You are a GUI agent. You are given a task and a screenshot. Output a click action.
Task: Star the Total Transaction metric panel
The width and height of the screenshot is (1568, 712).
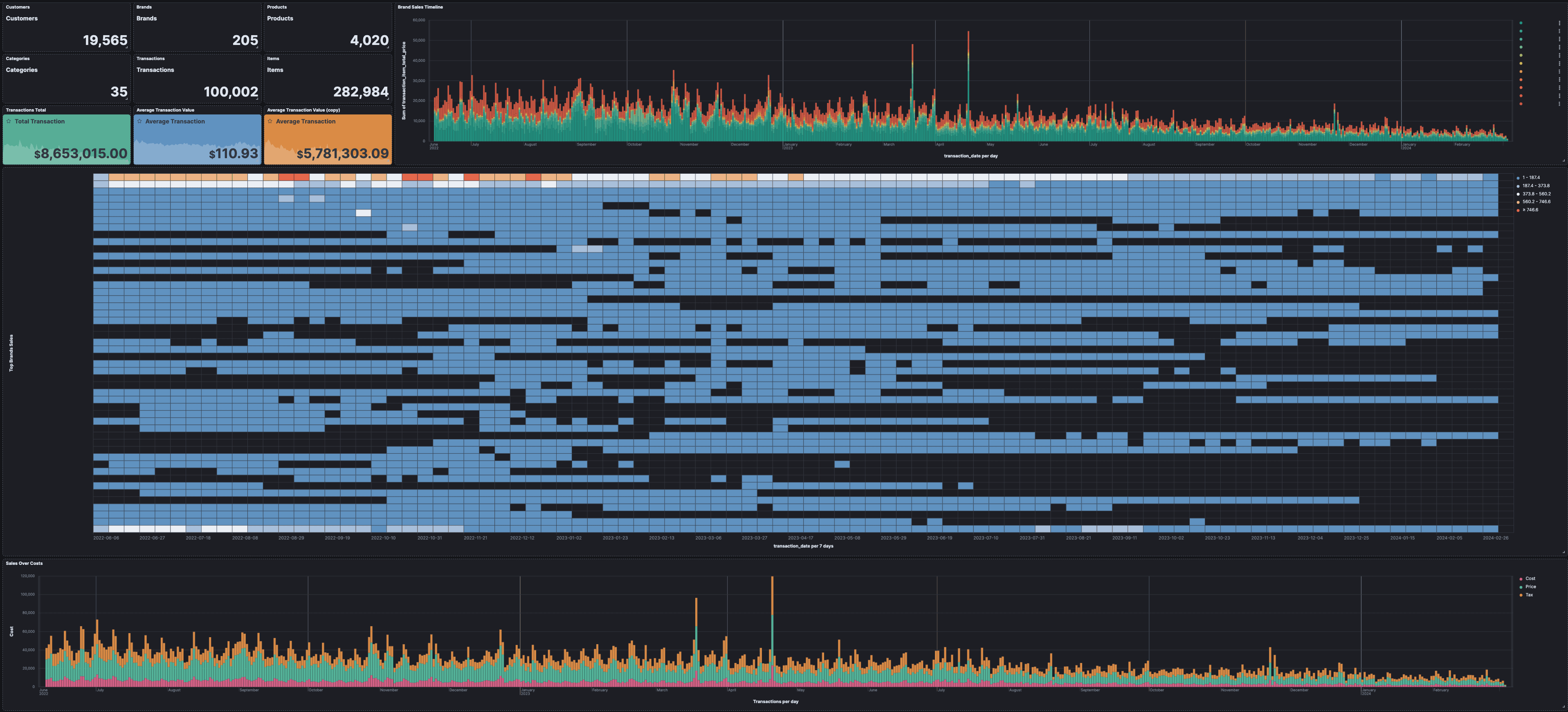point(9,121)
